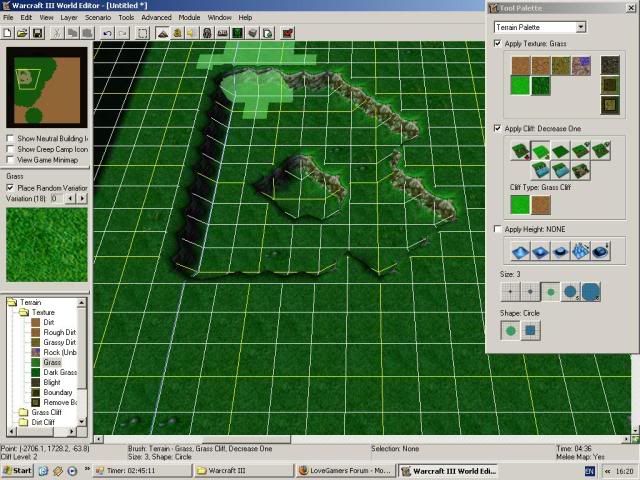Open the green AI Editor icon

(x=238, y=33)
